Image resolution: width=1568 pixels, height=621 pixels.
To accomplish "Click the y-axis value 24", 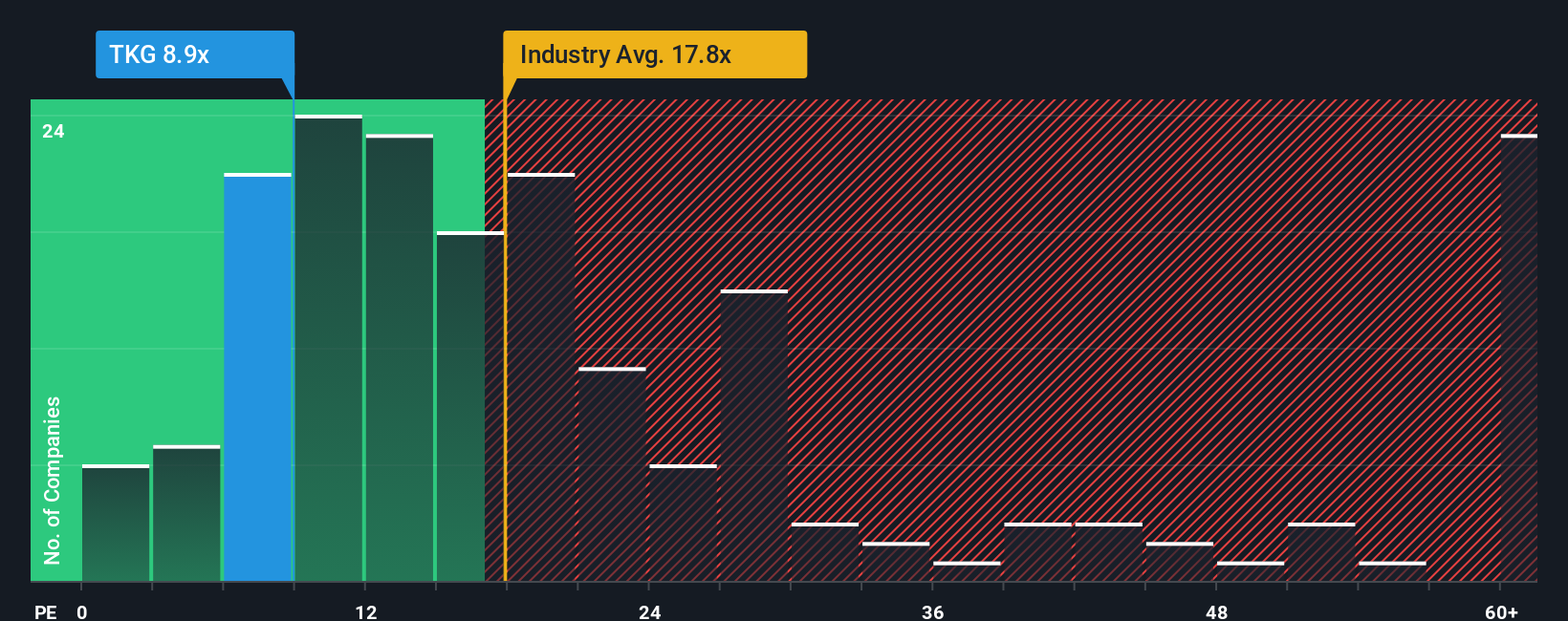I will pos(54,131).
